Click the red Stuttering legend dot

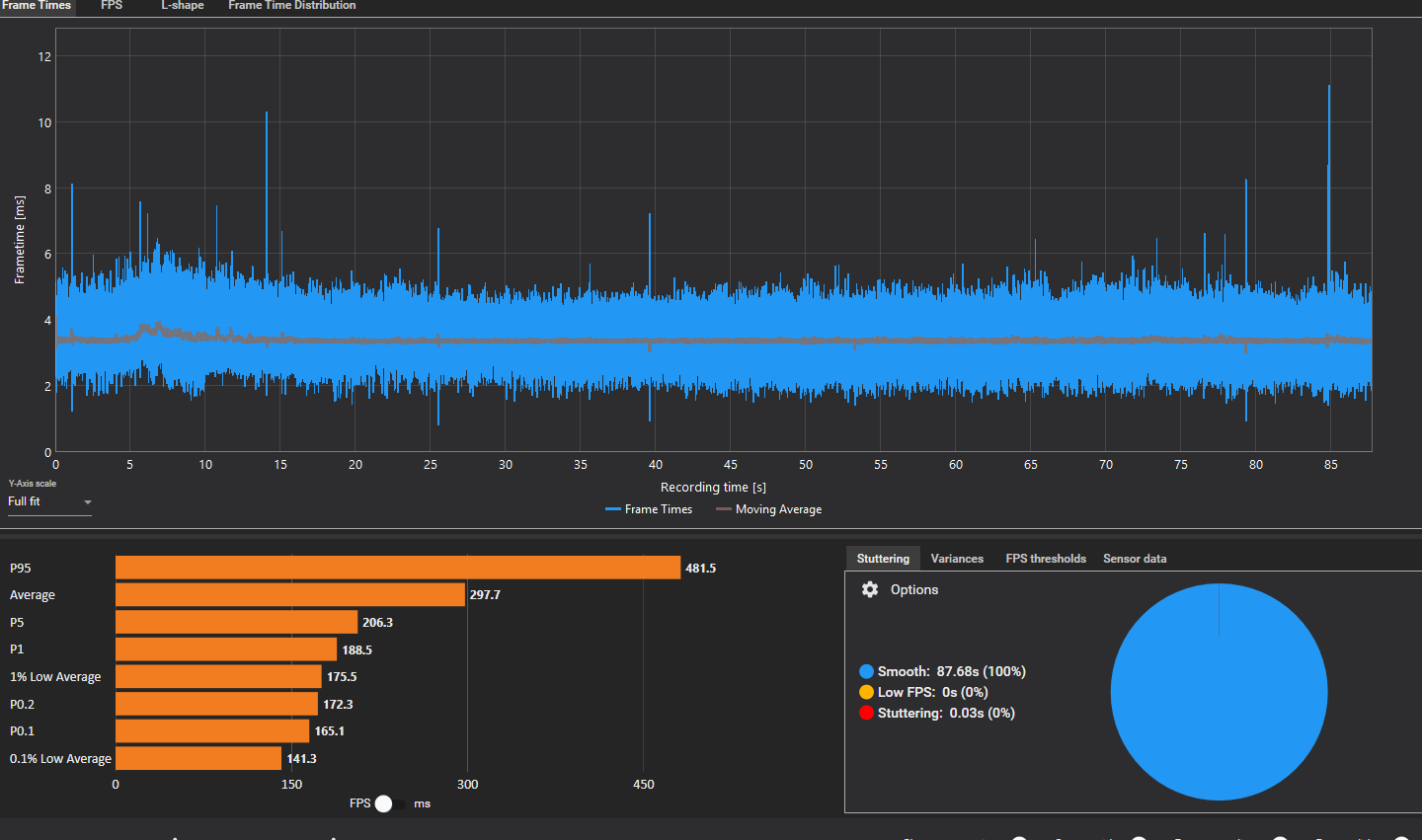pos(867,713)
